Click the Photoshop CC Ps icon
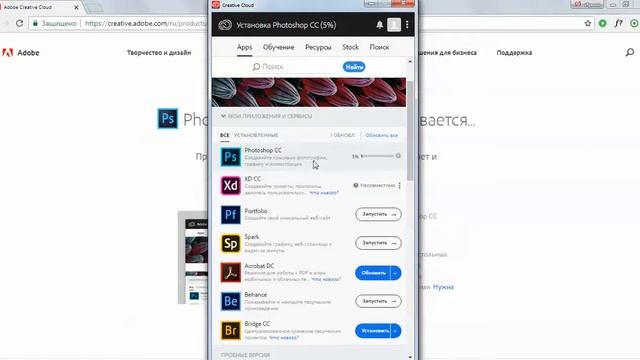Viewport: 640px width, 360px height. point(231,157)
